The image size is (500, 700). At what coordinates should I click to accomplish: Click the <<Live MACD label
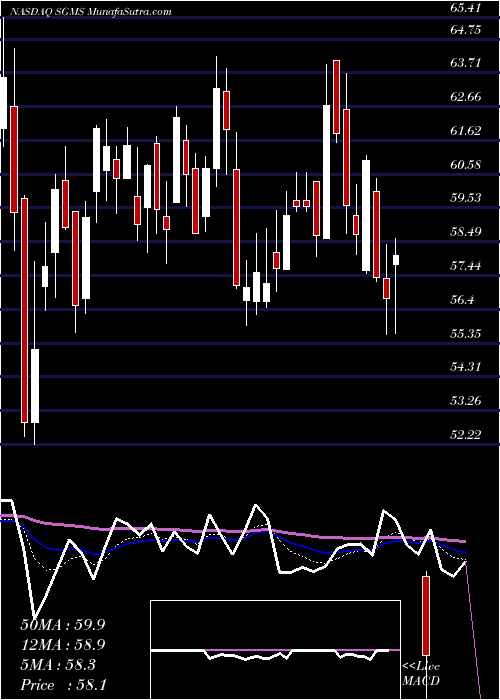point(421,674)
